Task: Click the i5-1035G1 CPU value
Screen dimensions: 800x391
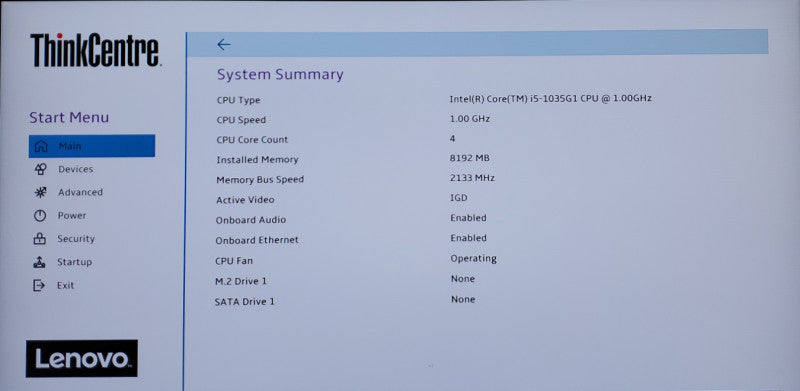Action: [x=551, y=98]
